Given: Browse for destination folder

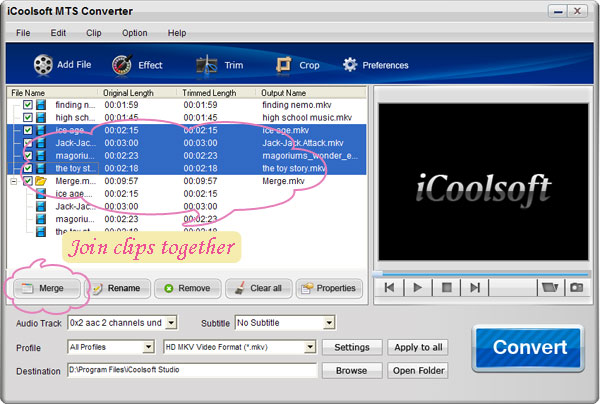Looking at the screenshot, I should point(352,371).
